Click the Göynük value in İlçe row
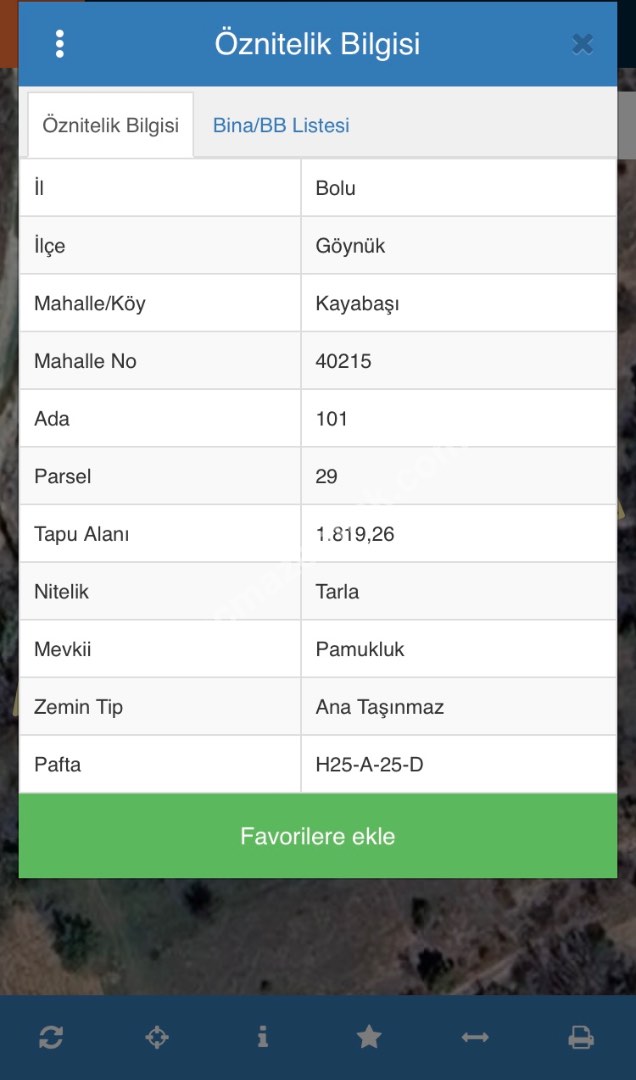The width and height of the screenshot is (636, 1080). point(350,246)
